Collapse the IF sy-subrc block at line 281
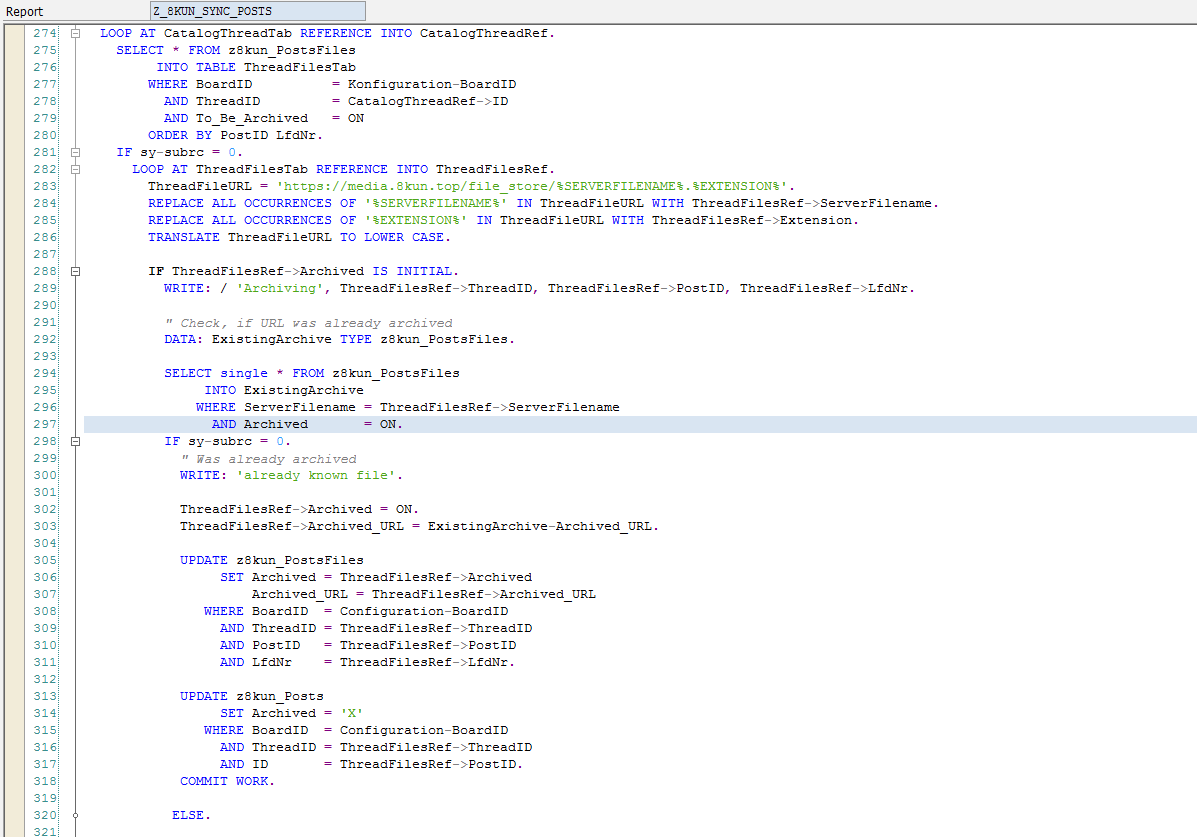This screenshot has height=837, width=1197. click(x=76, y=153)
